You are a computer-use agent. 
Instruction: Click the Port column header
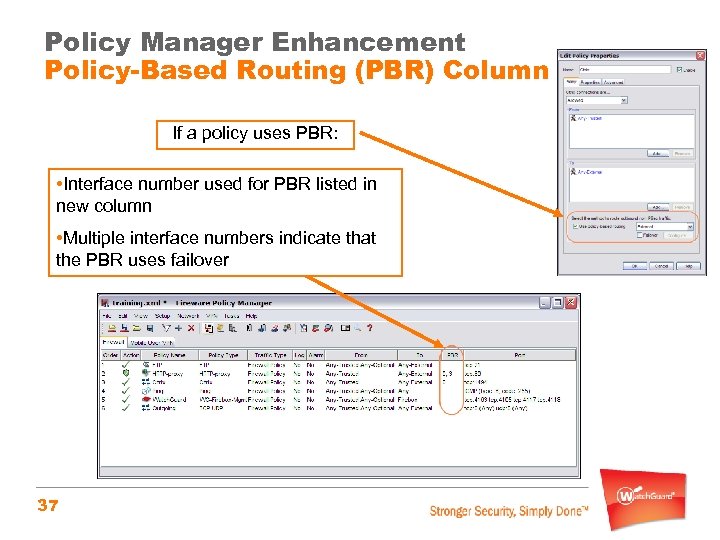[520, 355]
